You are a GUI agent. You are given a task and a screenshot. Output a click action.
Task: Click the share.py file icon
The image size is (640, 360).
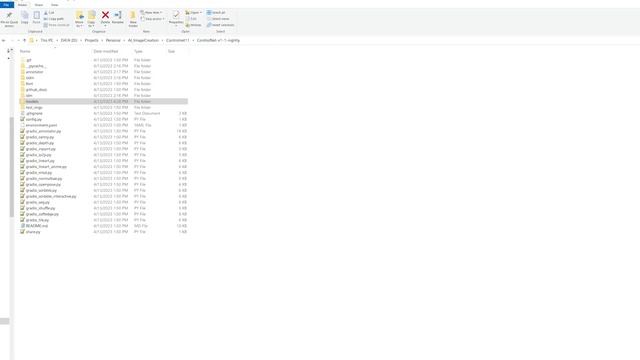pyautogui.click(x=22, y=231)
